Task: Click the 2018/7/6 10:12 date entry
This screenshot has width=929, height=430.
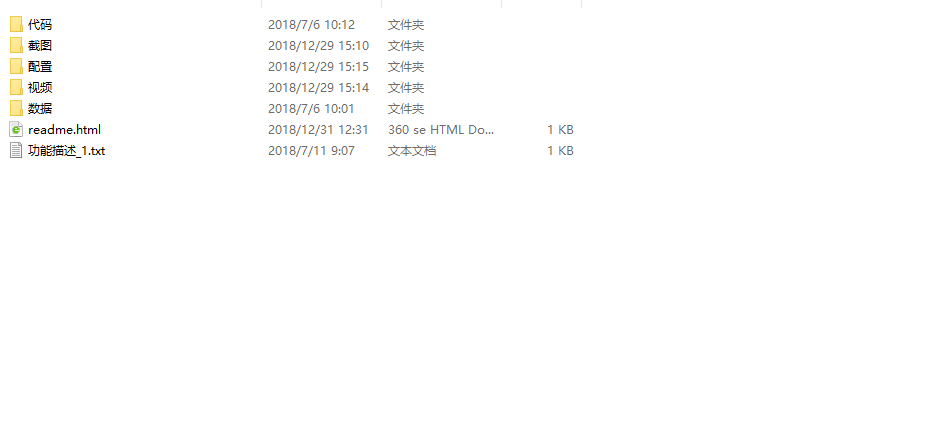Action: click(x=311, y=25)
